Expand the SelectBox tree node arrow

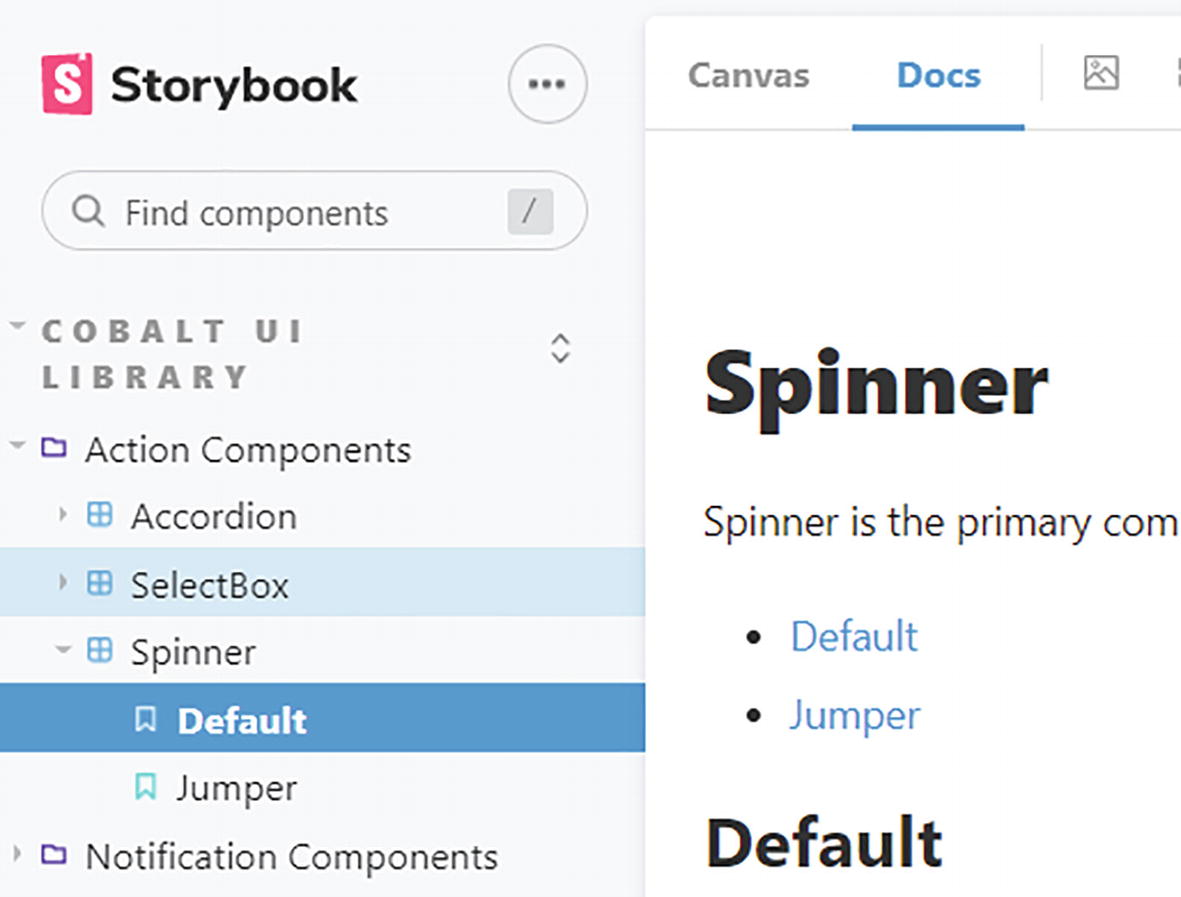click(63, 583)
